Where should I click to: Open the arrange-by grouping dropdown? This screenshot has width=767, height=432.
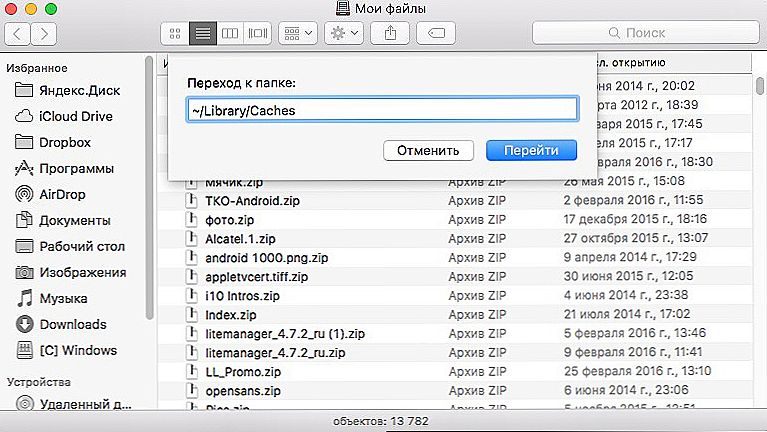(298, 33)
